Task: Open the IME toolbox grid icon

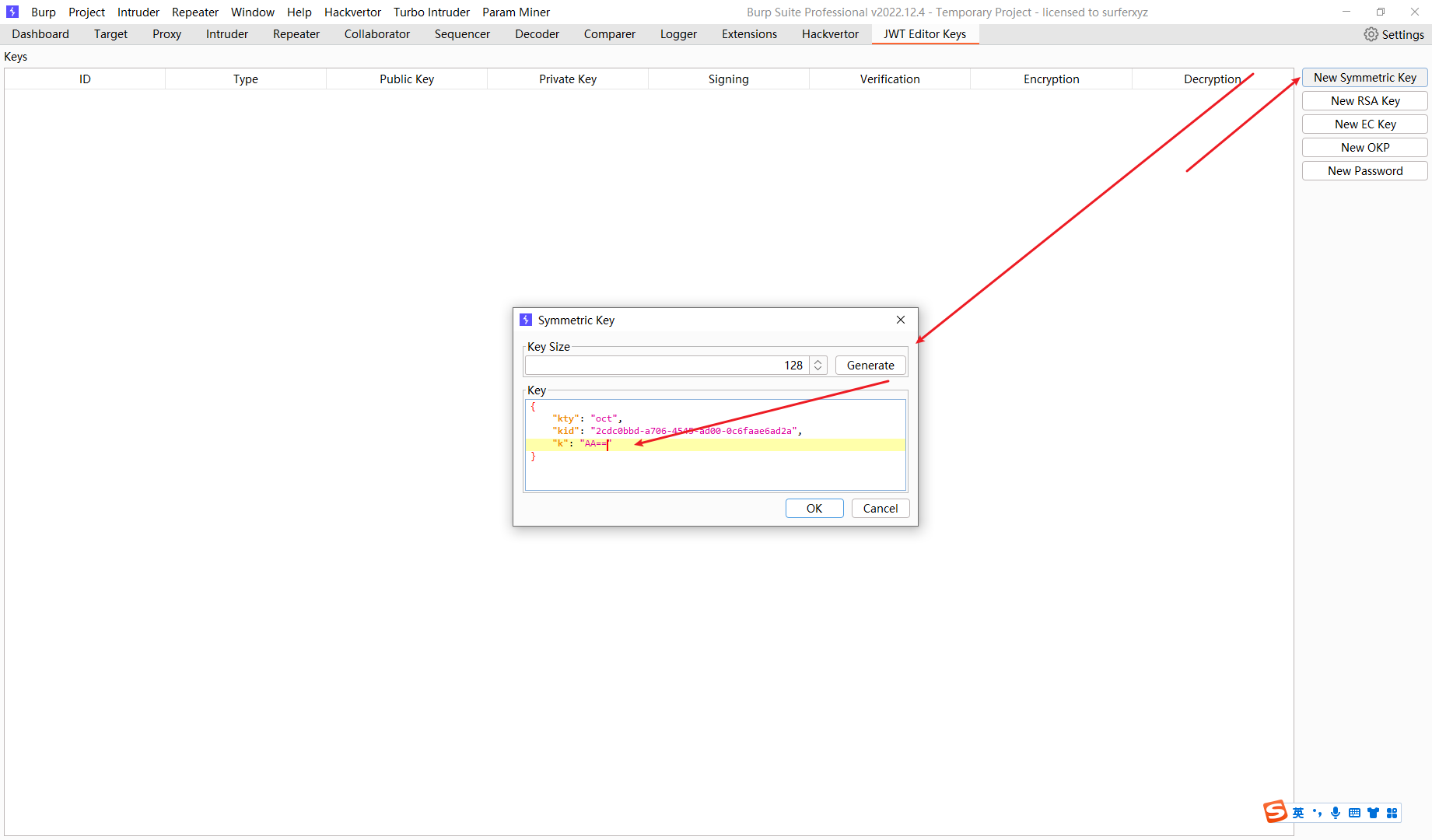Action: (x=1392, y=813)
